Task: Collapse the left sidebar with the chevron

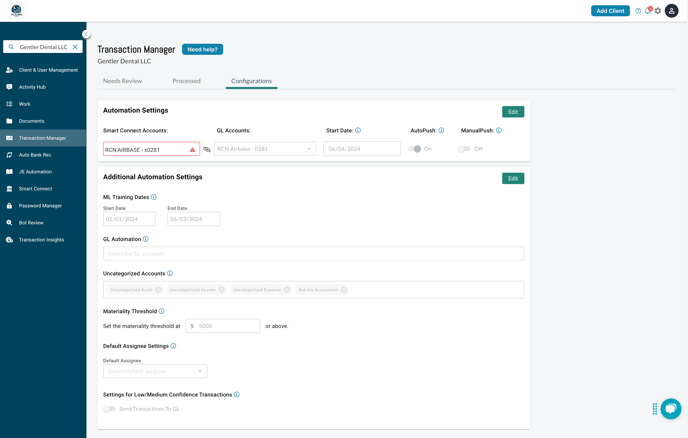Action: pyautogui.click(x=86, y=34)
